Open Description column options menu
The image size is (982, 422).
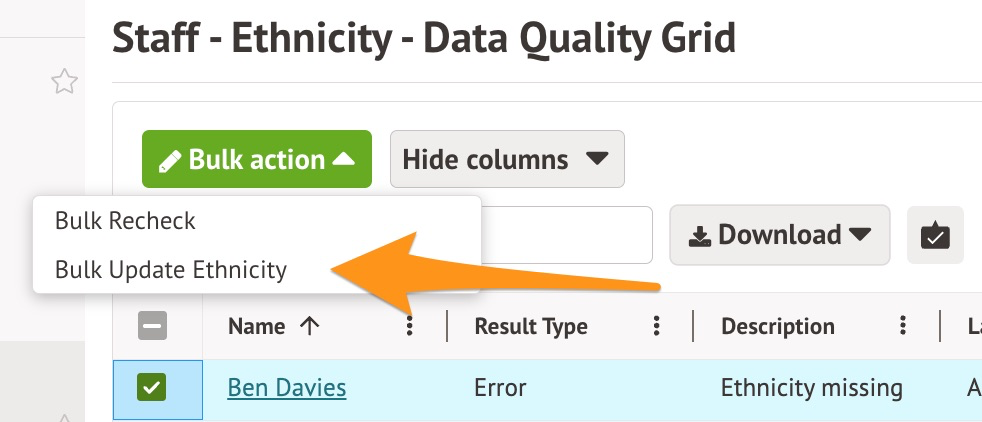tap(903, 326)
